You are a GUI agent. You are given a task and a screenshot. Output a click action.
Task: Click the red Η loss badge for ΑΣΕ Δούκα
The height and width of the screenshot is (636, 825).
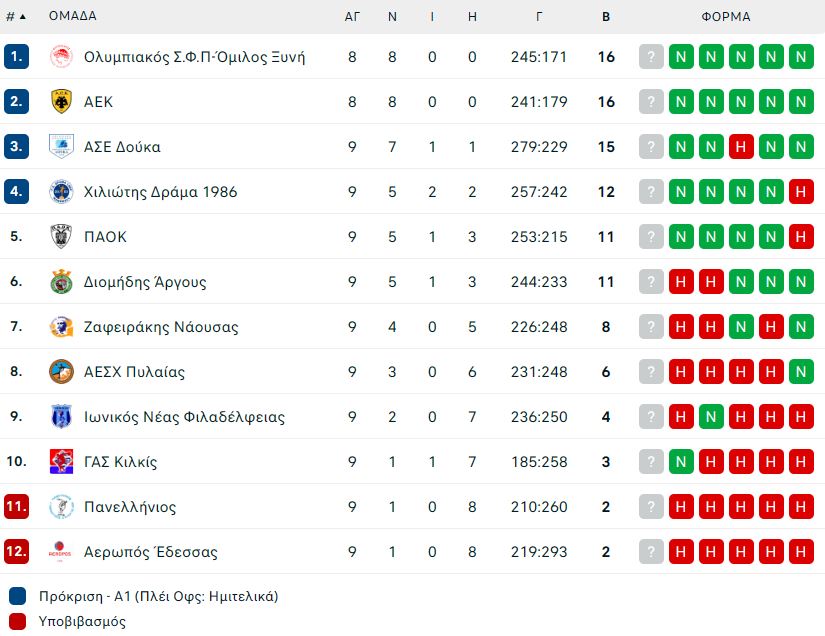pos(741,146)
